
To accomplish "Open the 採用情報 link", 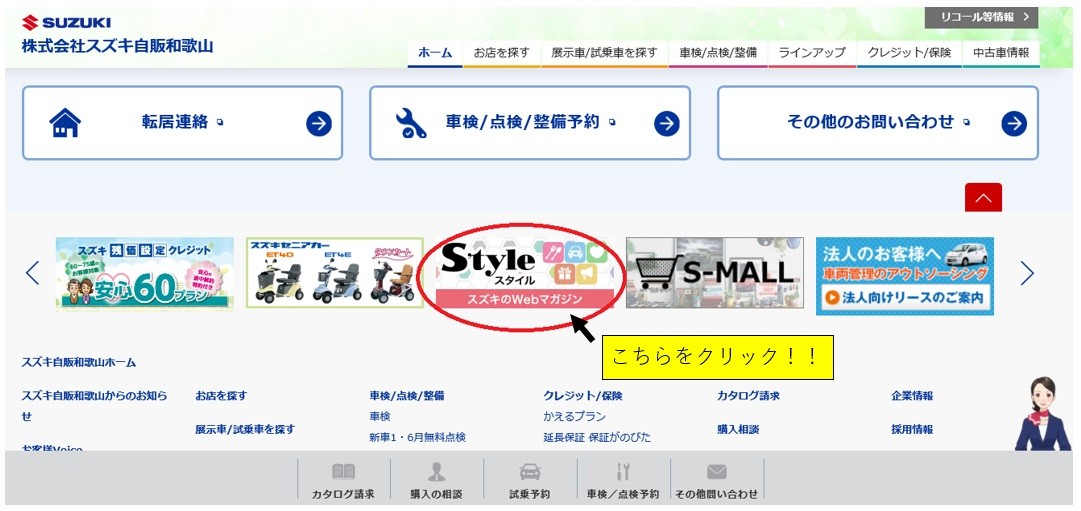I will (912, 429).
